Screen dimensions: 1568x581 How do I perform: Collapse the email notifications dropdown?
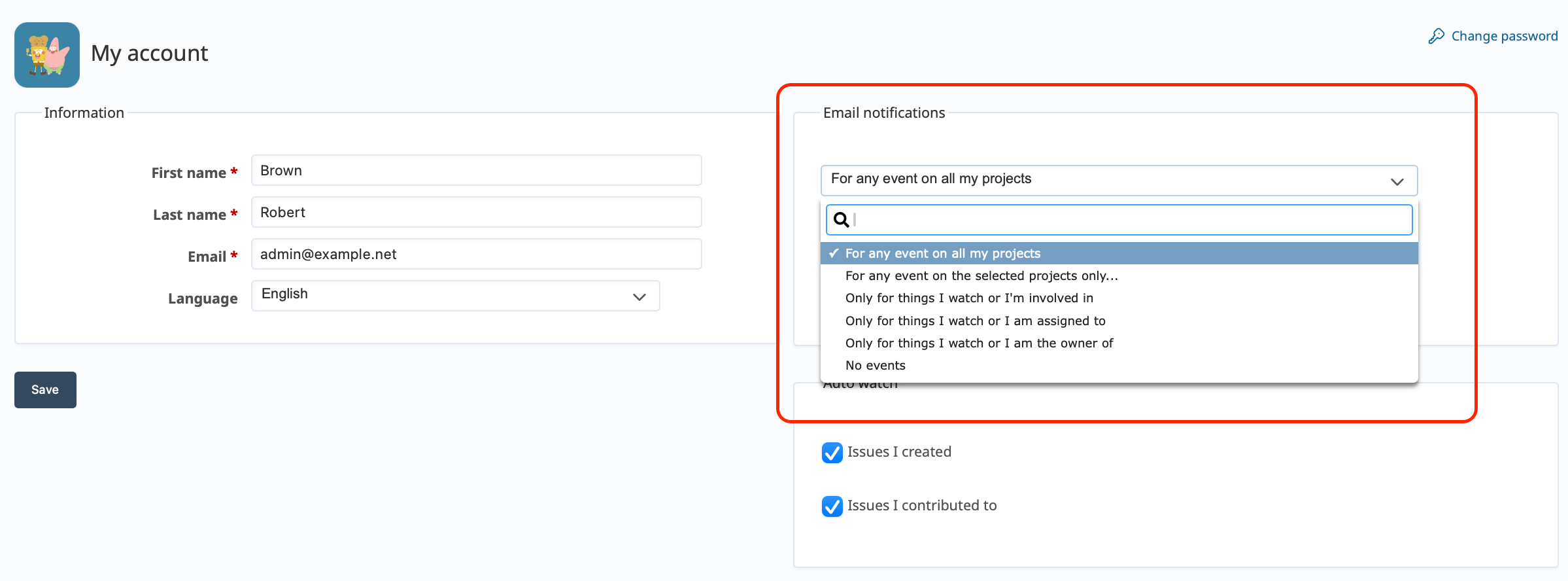tap(1119, 181)
